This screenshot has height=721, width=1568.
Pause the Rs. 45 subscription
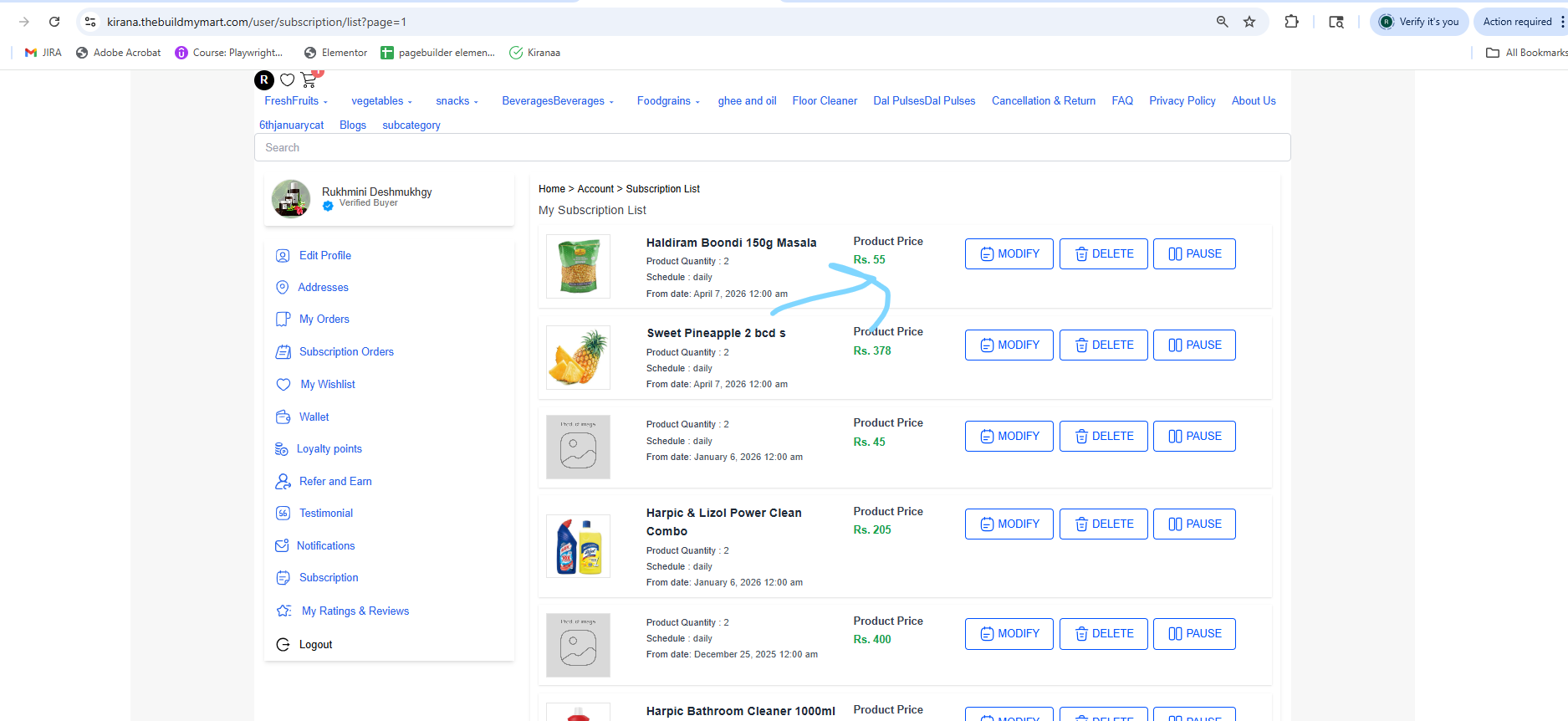1194,437
